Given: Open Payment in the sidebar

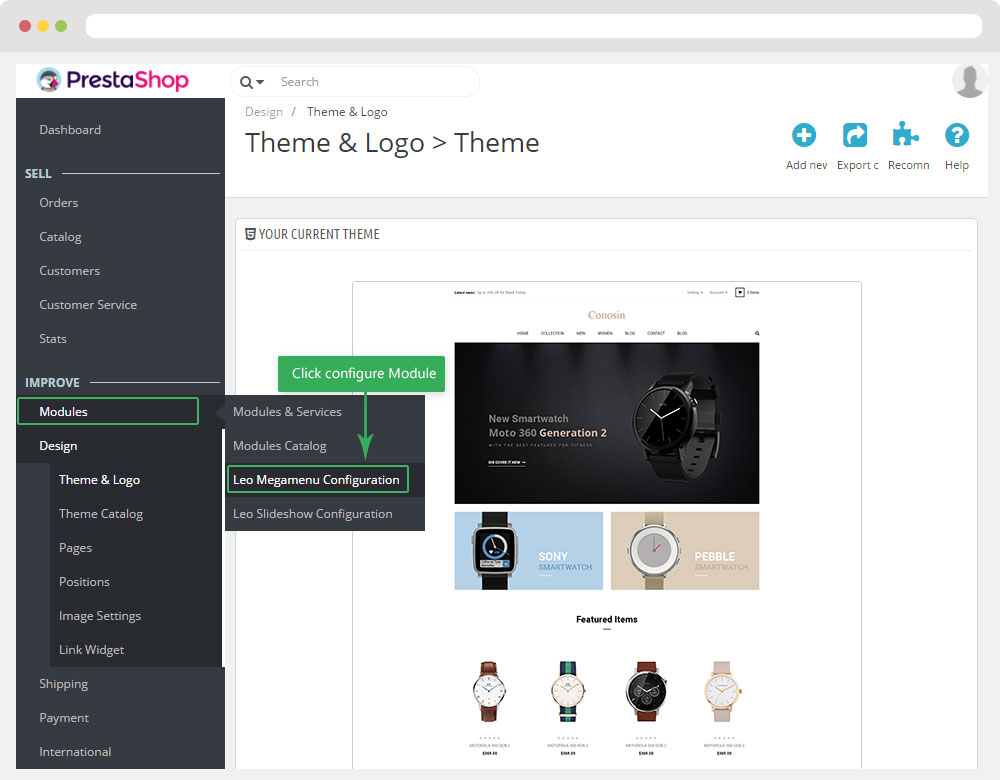Looking at the screenshot, I should (64, 718).
